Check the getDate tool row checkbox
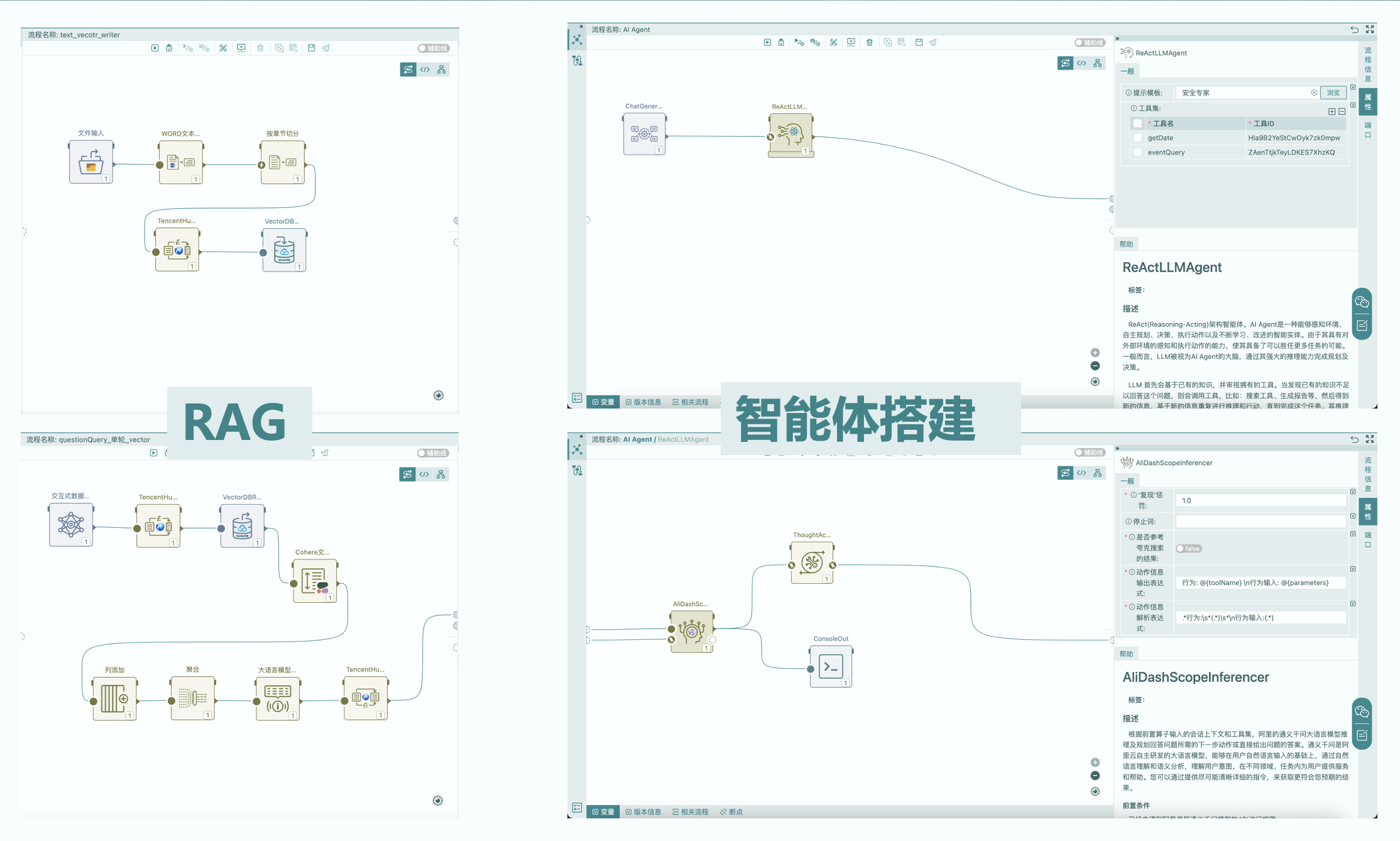The width and height of the screenshot is (1400, 841). click(1137, 138)
